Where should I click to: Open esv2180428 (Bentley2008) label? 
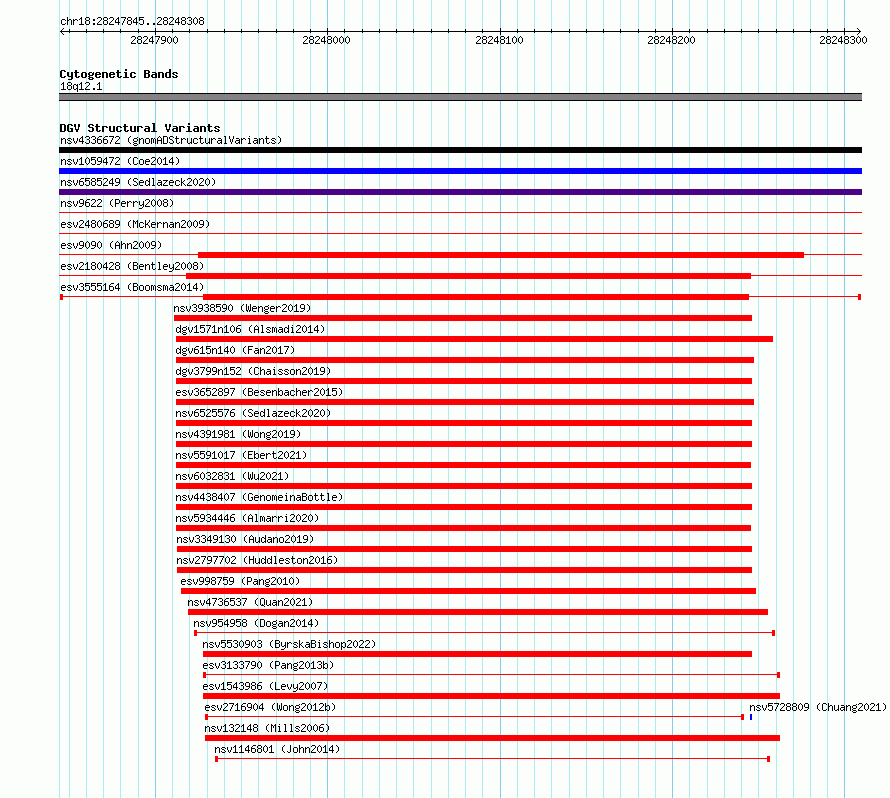click(132, 266)
